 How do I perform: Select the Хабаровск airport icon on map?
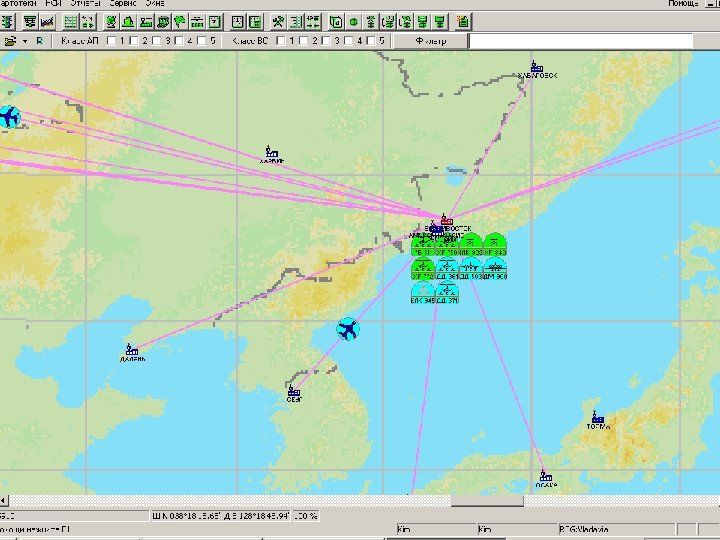(x=536, y=67)
